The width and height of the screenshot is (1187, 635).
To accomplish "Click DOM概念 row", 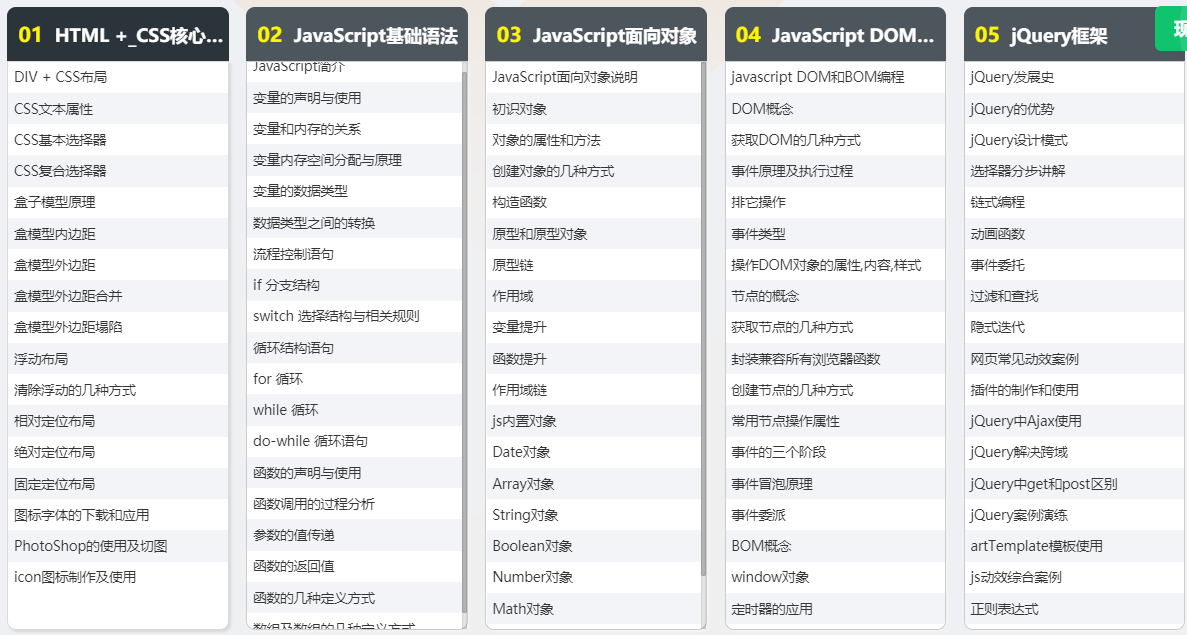I will (835, 109).
